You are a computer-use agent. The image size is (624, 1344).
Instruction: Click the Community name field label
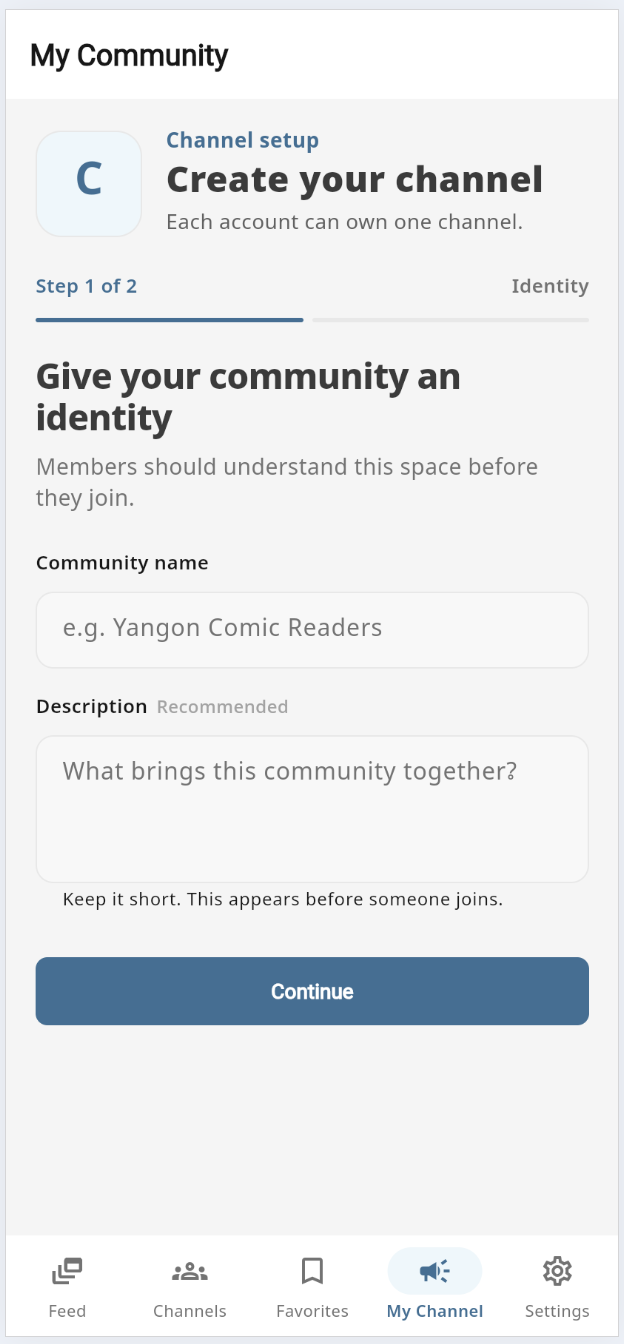coord(122,563)
